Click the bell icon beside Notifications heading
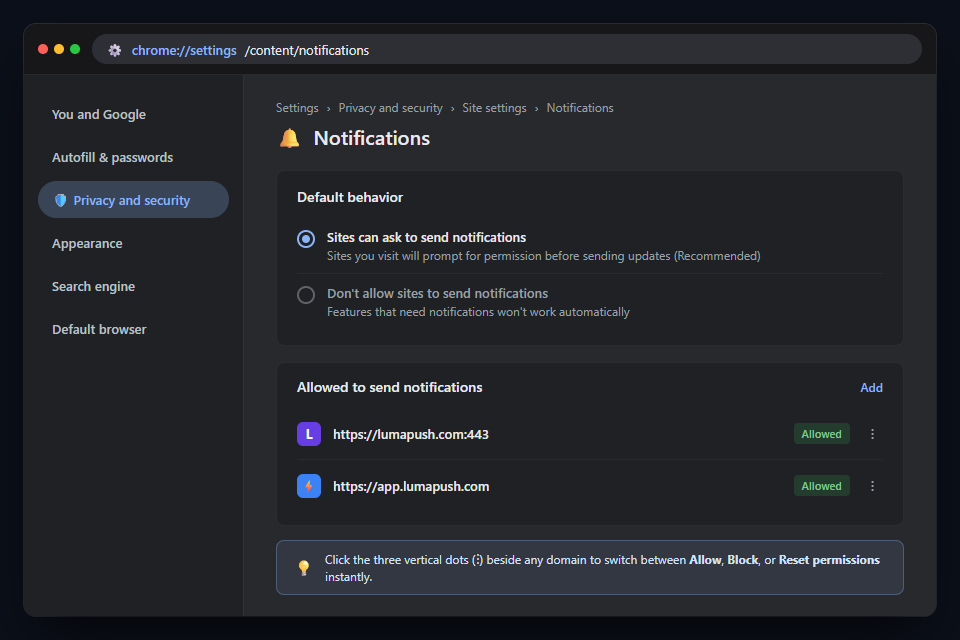The height and width of the screenshot is (640, 960). (x=290, y=138)
